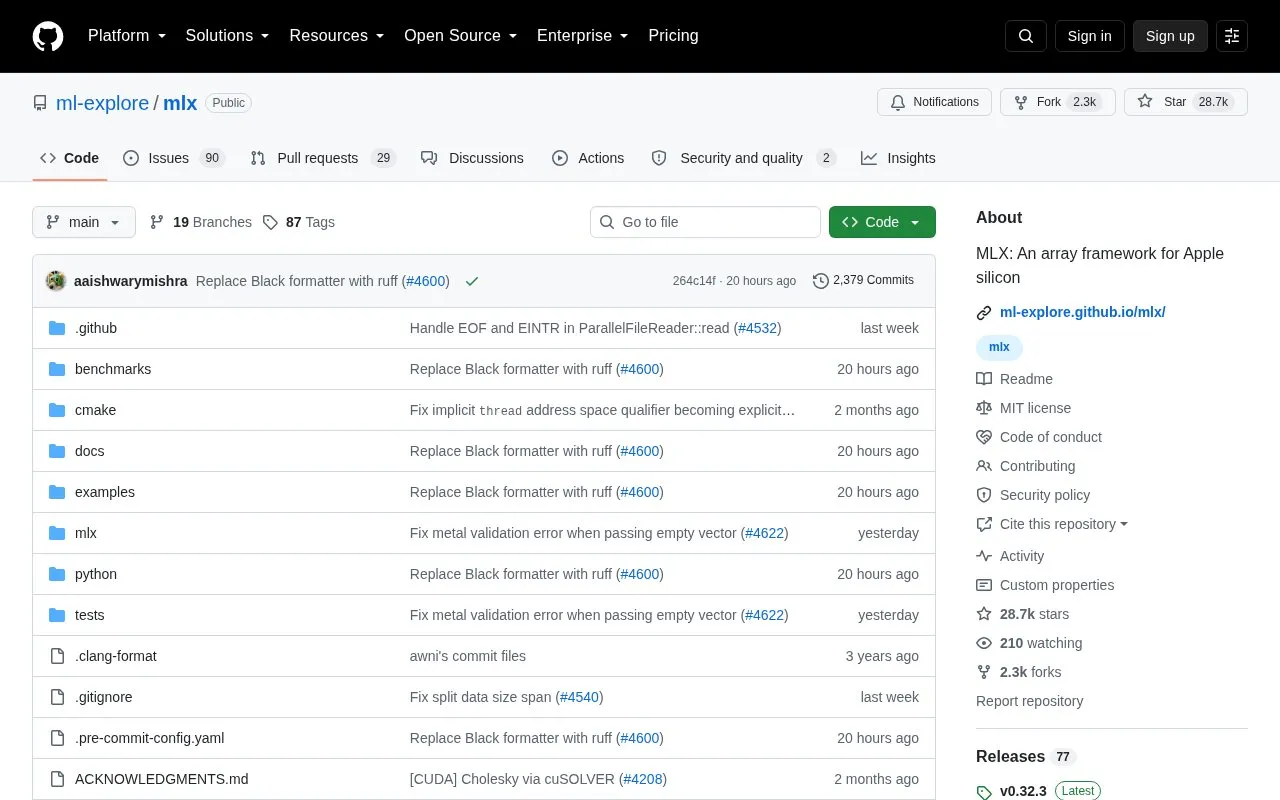The height and width of the screenshot is (800, 1280).
Task: Click the Notifications button
Action: [x=935, y=102]
